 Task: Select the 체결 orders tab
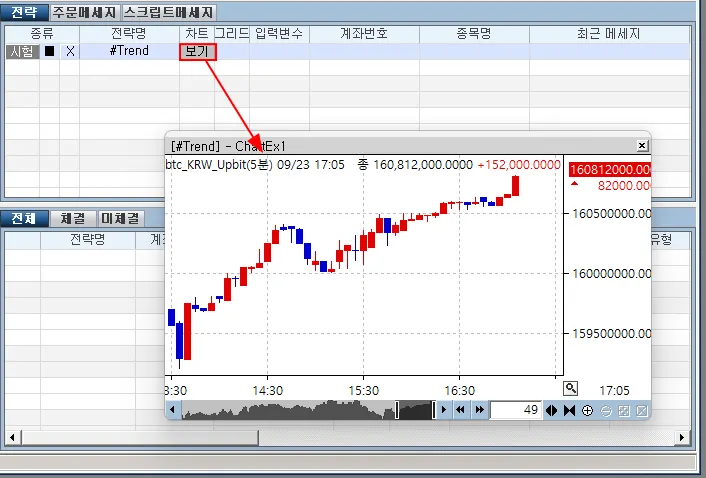(x=72, y=218)
